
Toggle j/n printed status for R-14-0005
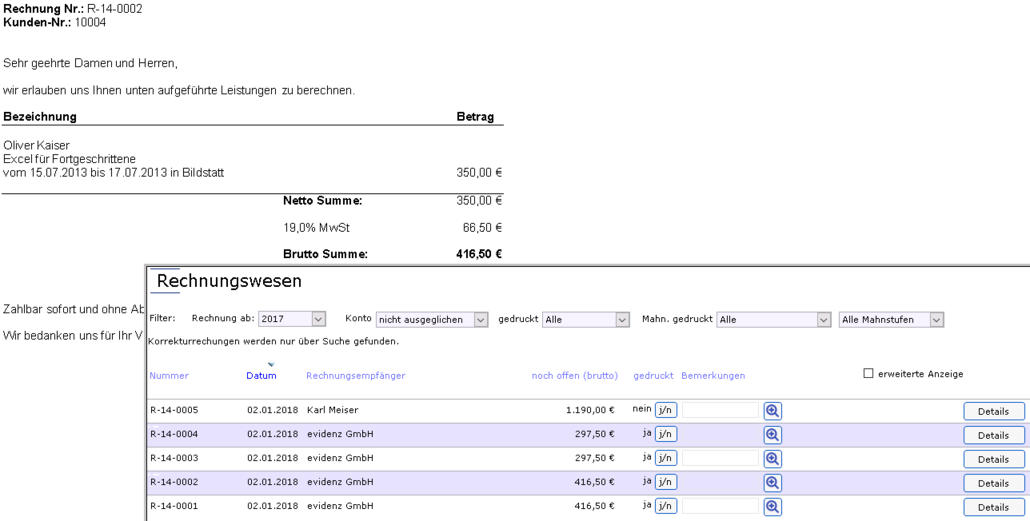pyautogui.click(x=665, y=411)
